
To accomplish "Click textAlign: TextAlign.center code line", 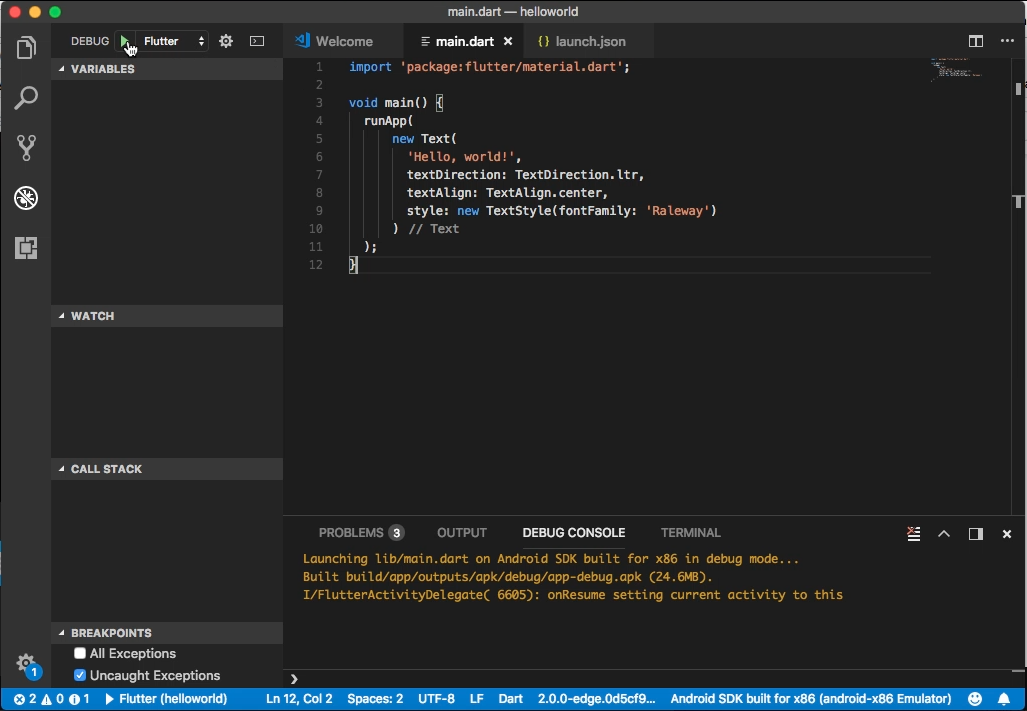I will tap(508, 192).
